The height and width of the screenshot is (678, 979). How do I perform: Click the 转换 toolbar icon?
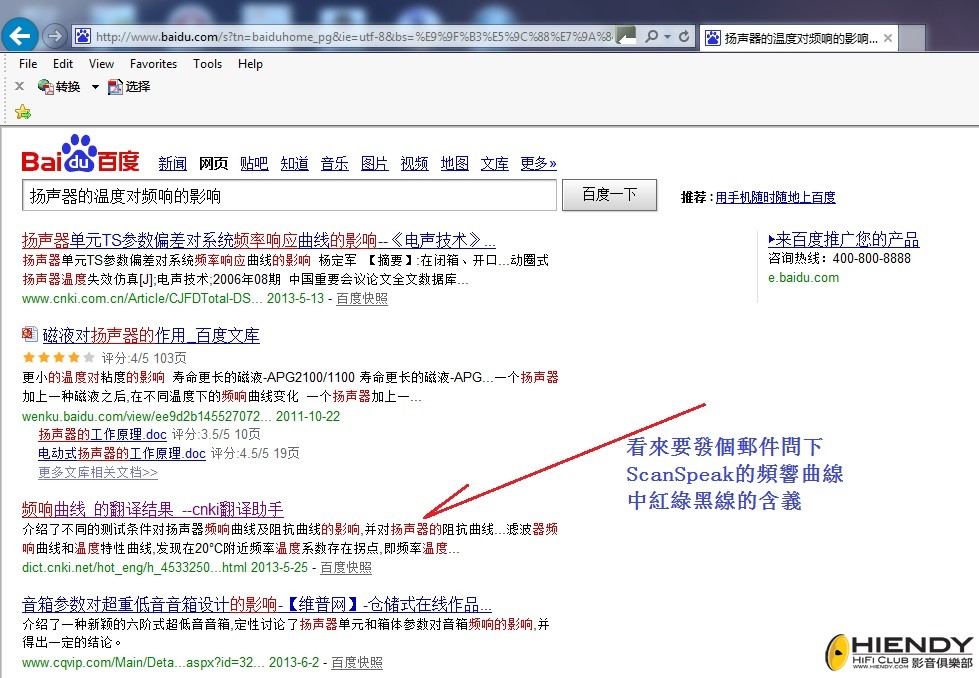pos(45,87)
